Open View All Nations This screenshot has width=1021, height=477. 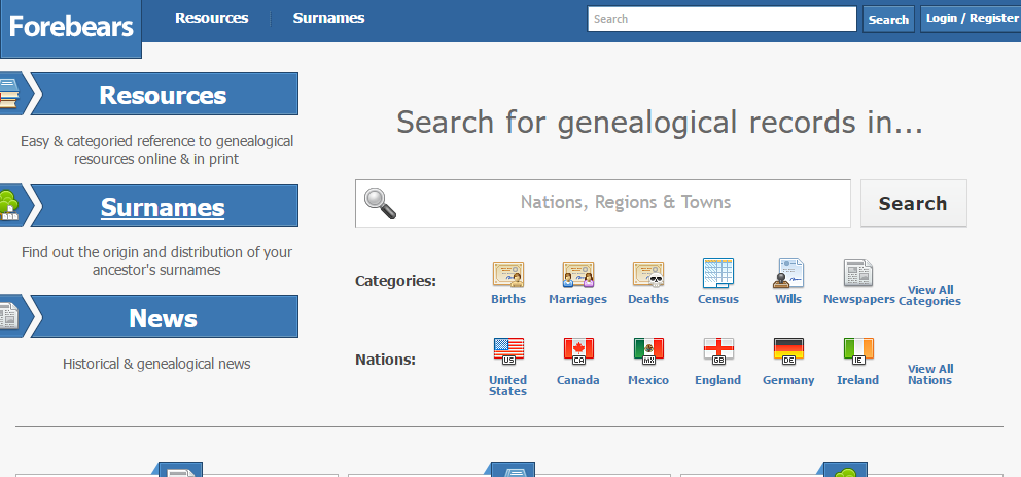tap(930, 374)
